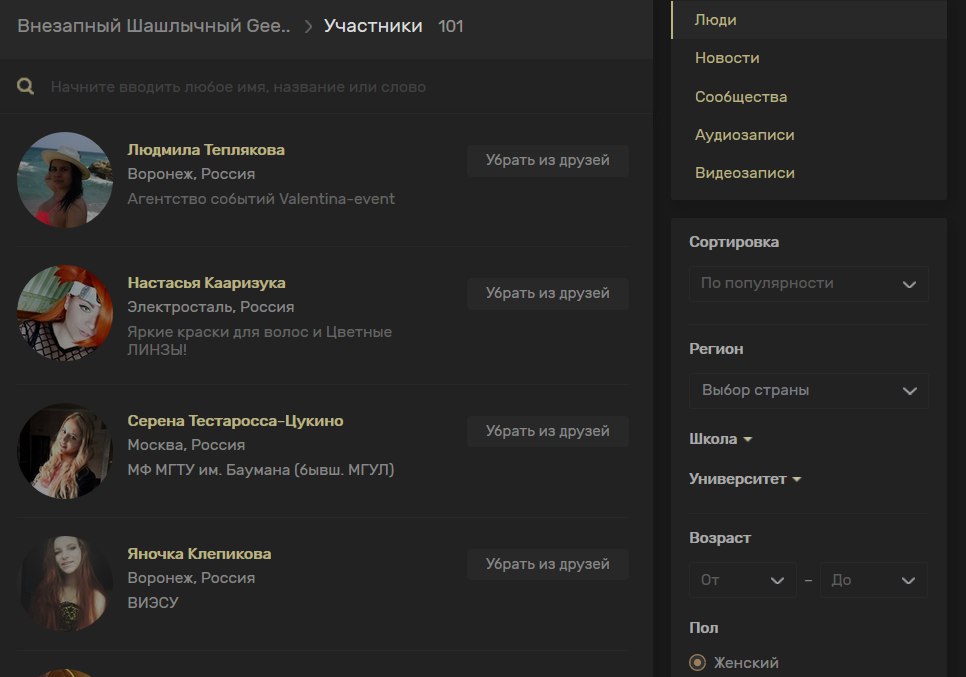Image resolution: width=966 pixels, height=677 pixels.
Task: Click the МФ МГТУ им. Баумана text
Action: (x=261, y=469)
